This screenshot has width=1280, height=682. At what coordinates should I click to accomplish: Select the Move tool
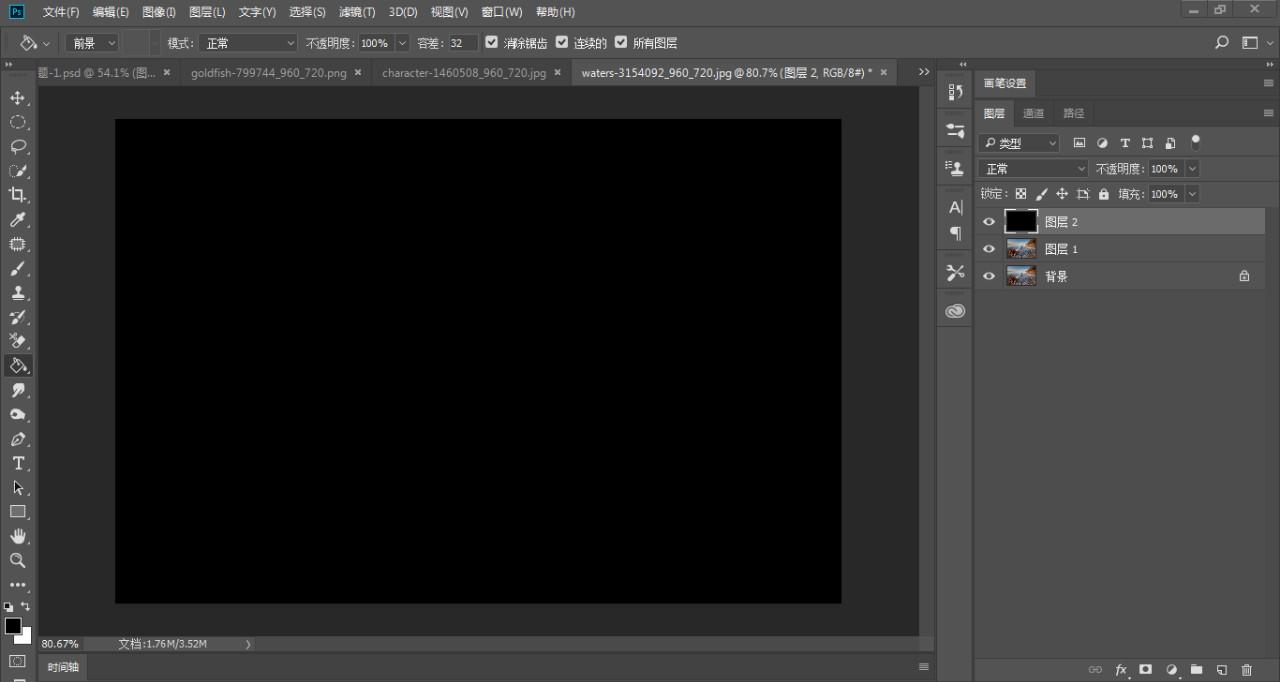point(17,98)
